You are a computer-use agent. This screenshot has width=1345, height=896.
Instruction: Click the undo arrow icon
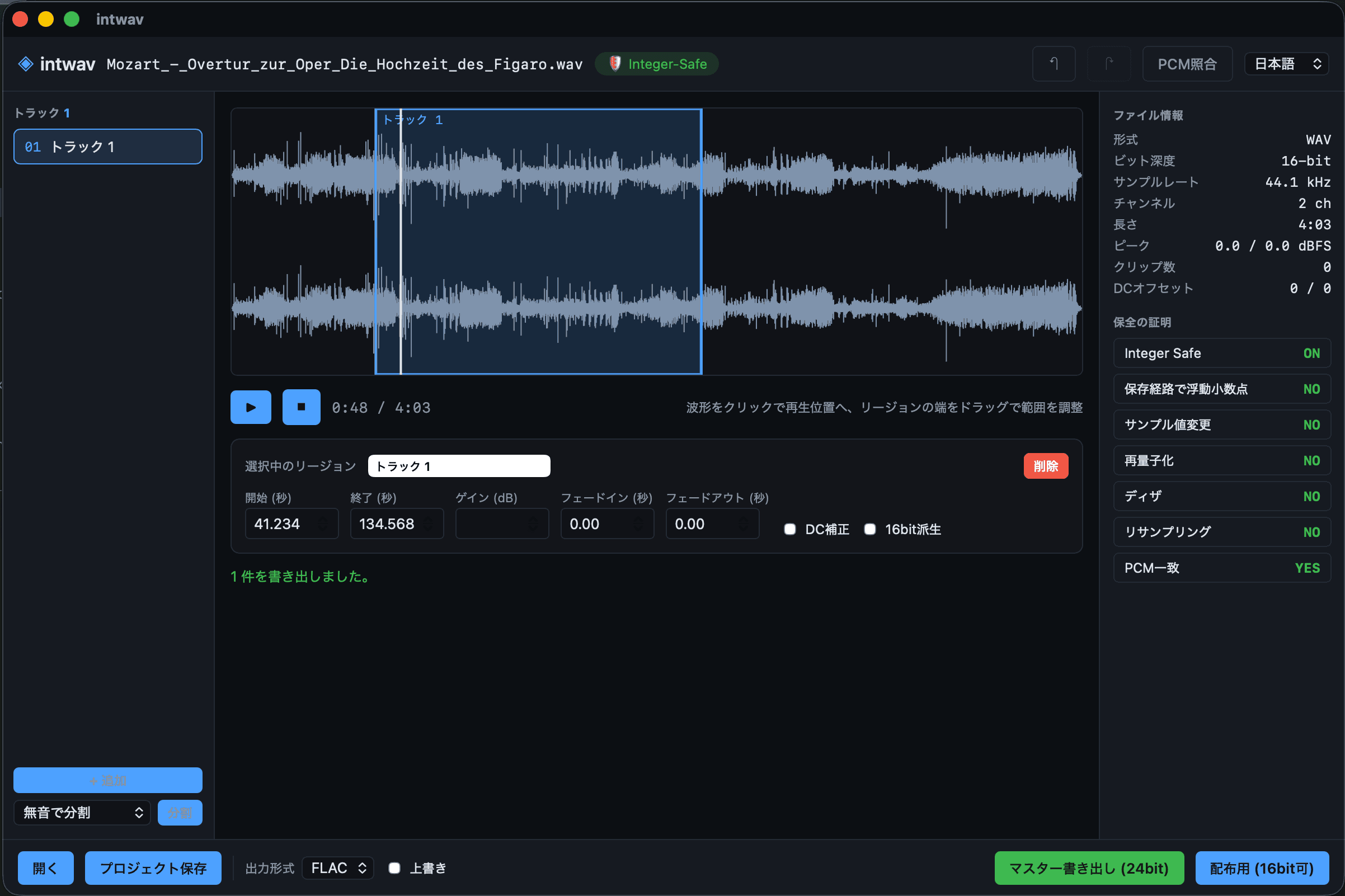(x=1054, y=63)
